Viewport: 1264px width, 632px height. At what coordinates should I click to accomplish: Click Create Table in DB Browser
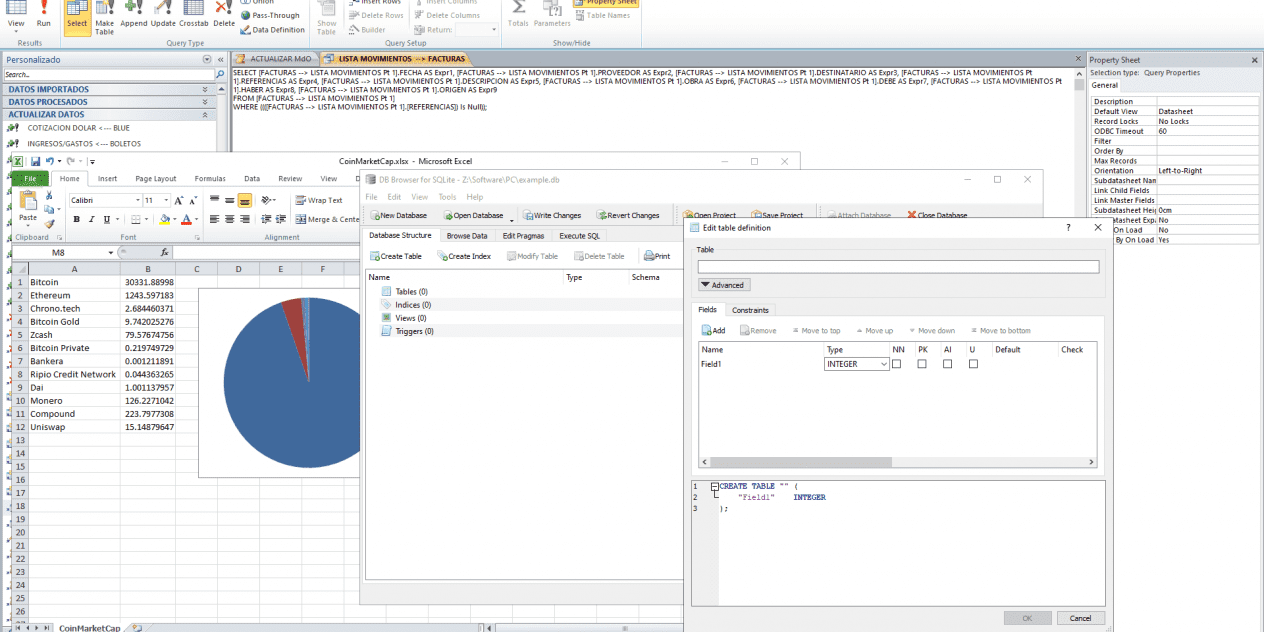(395, 256)
